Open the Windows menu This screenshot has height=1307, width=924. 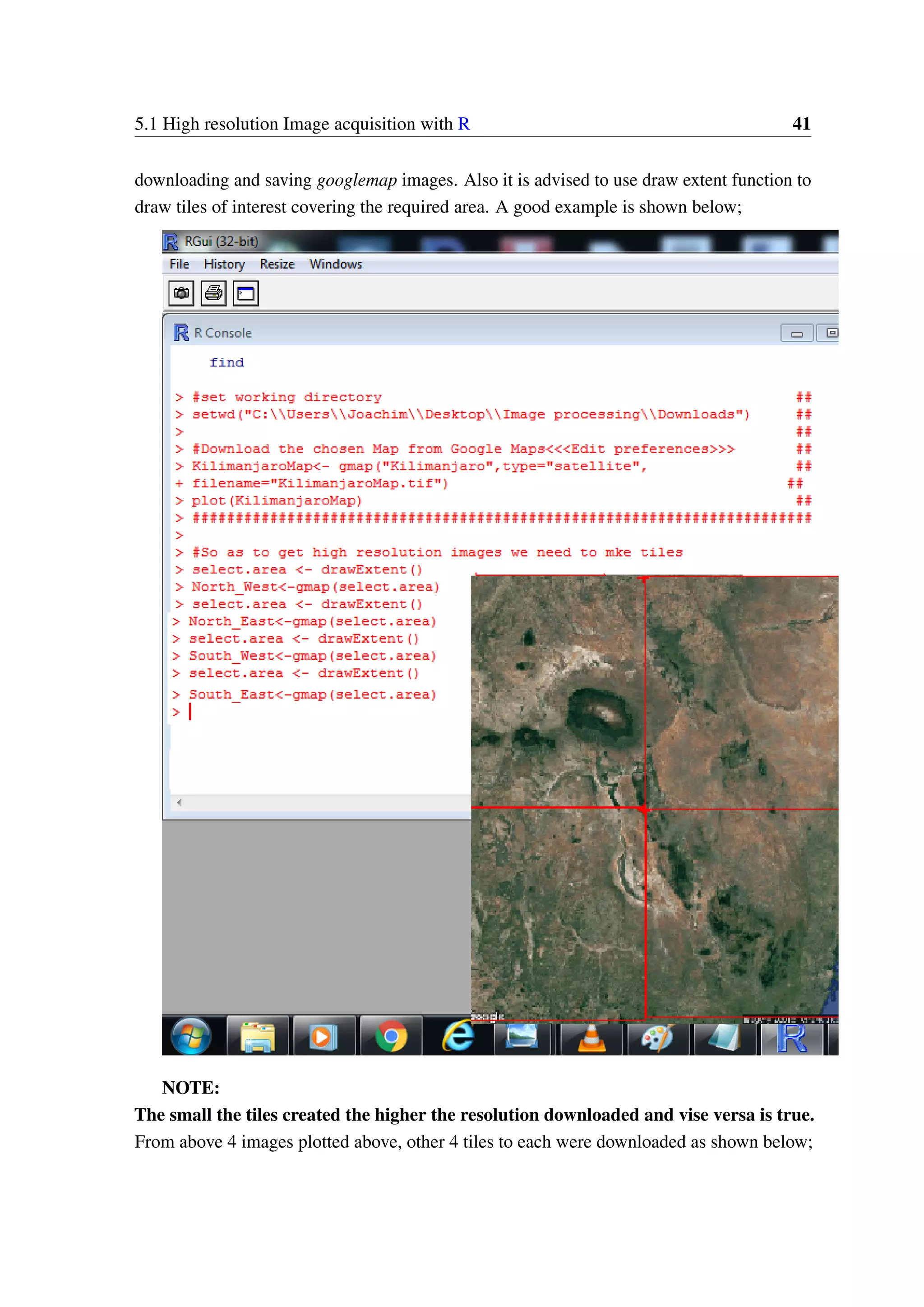[x=336, y=264]
